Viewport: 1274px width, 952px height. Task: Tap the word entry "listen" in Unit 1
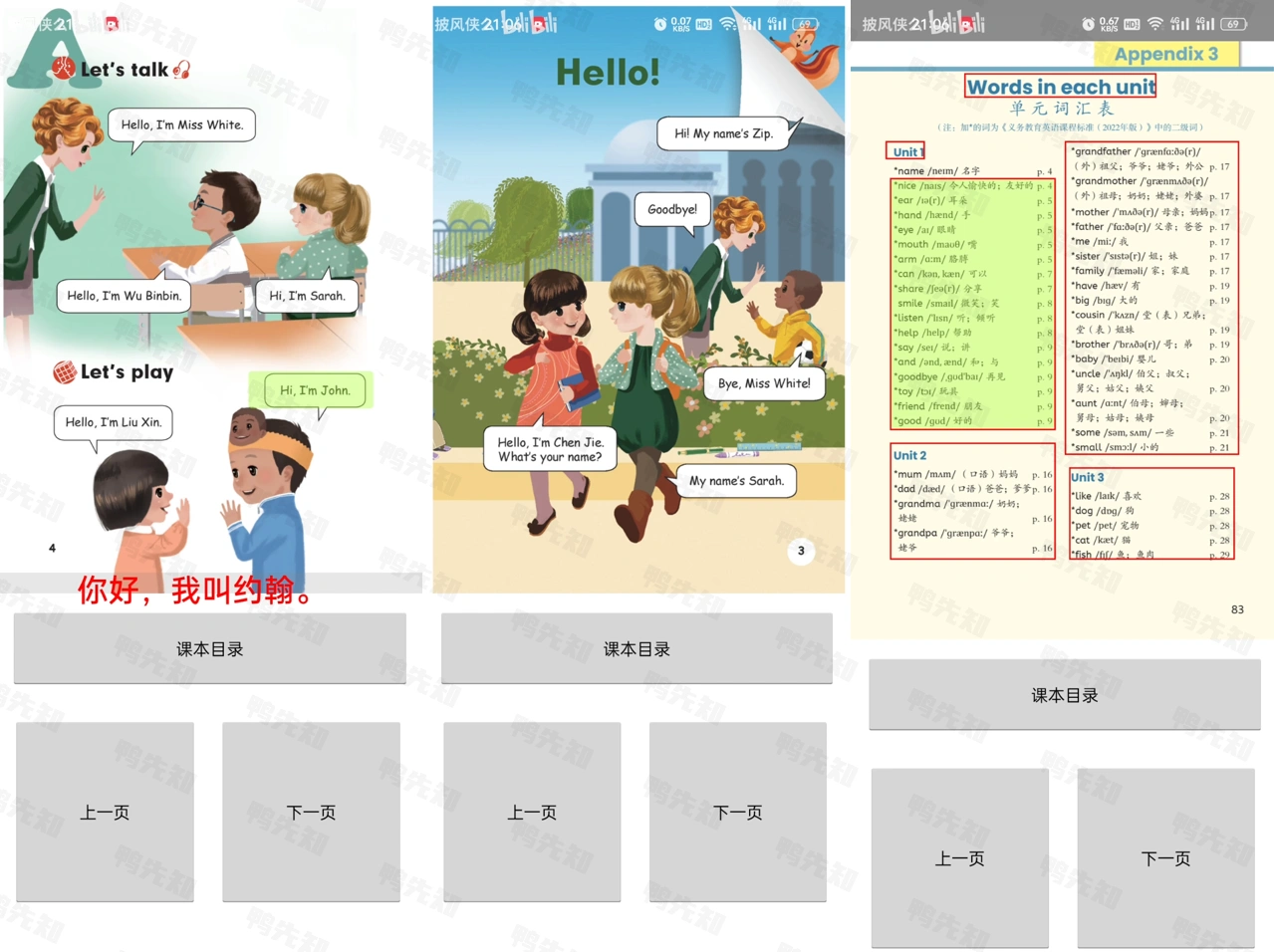[x=972, y=318]
